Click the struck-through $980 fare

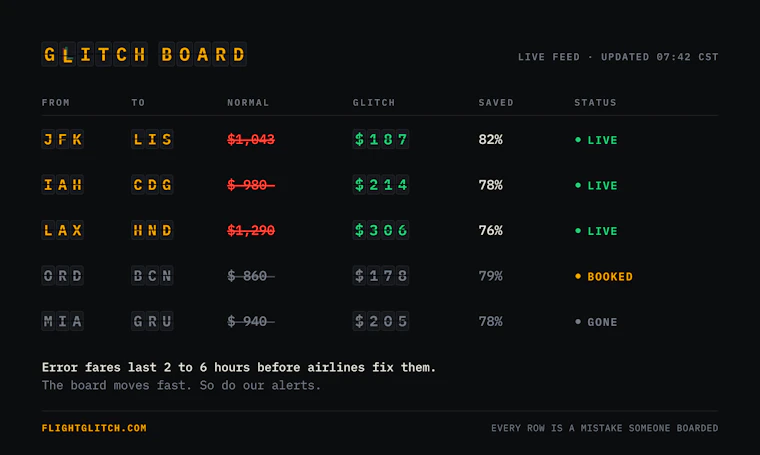[x=251, y=185]
